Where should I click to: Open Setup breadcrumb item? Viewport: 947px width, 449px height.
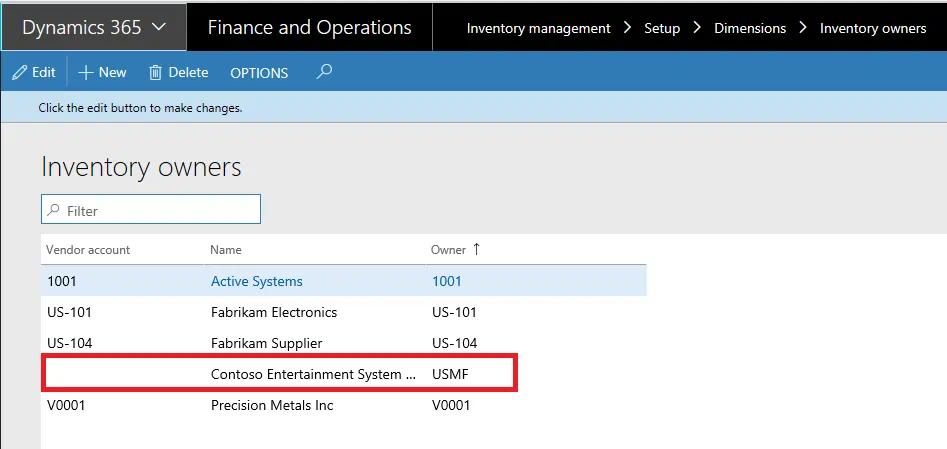[x=662, y=28]
